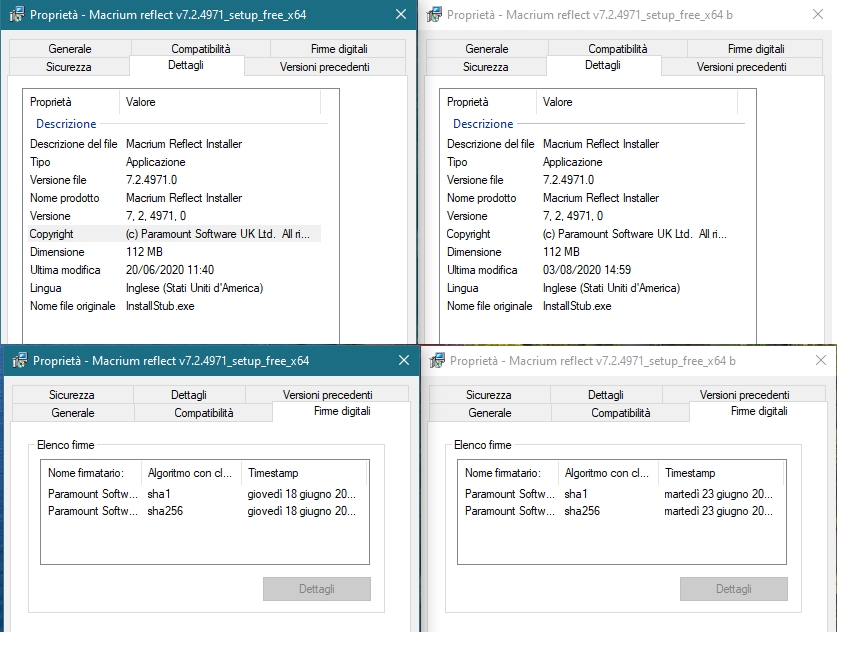This screenshot has width=864, height=651.
Task: Select Sicurezza tab in x64 b Dettagli window
Action: click(x=486, y=67)
